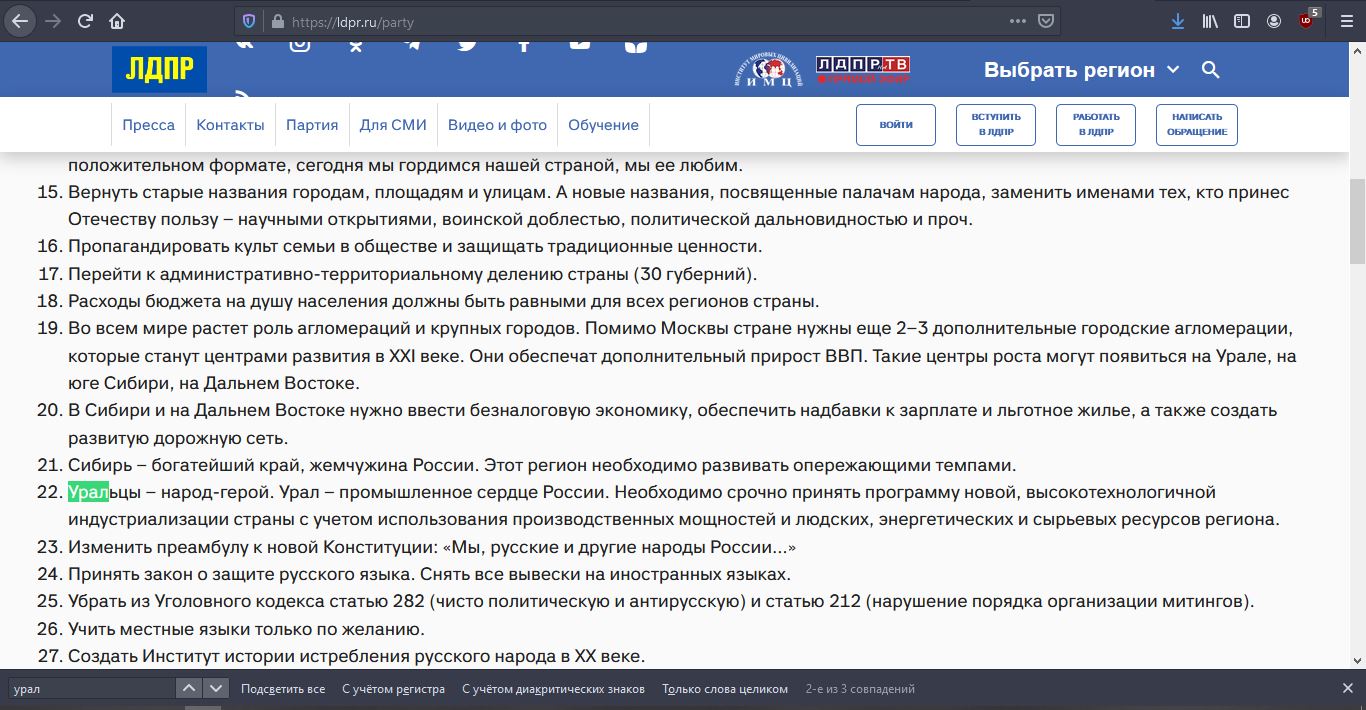This screenshot has width=1366, height=710.
Task: Click the page vertical scrollbar thumb
Action: pyautogui.click(x=1357, y=221)
